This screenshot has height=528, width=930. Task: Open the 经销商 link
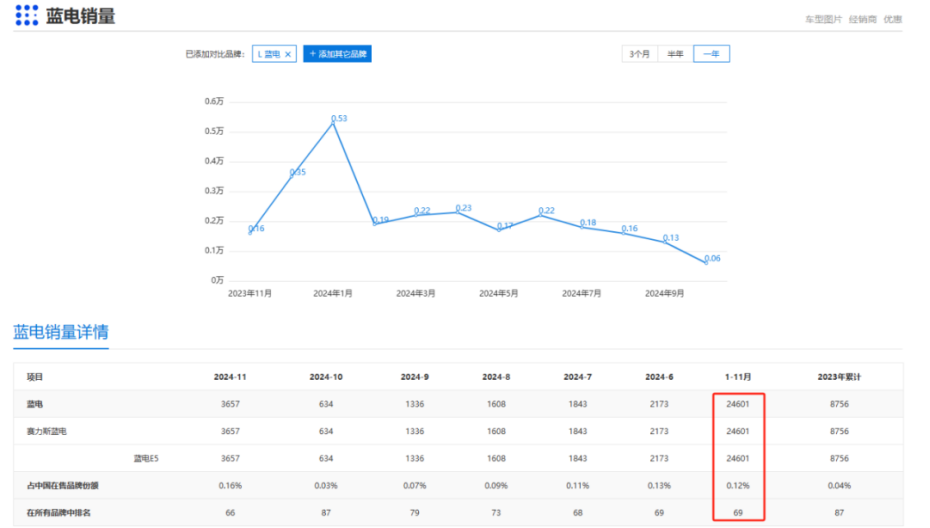[862, 20]
